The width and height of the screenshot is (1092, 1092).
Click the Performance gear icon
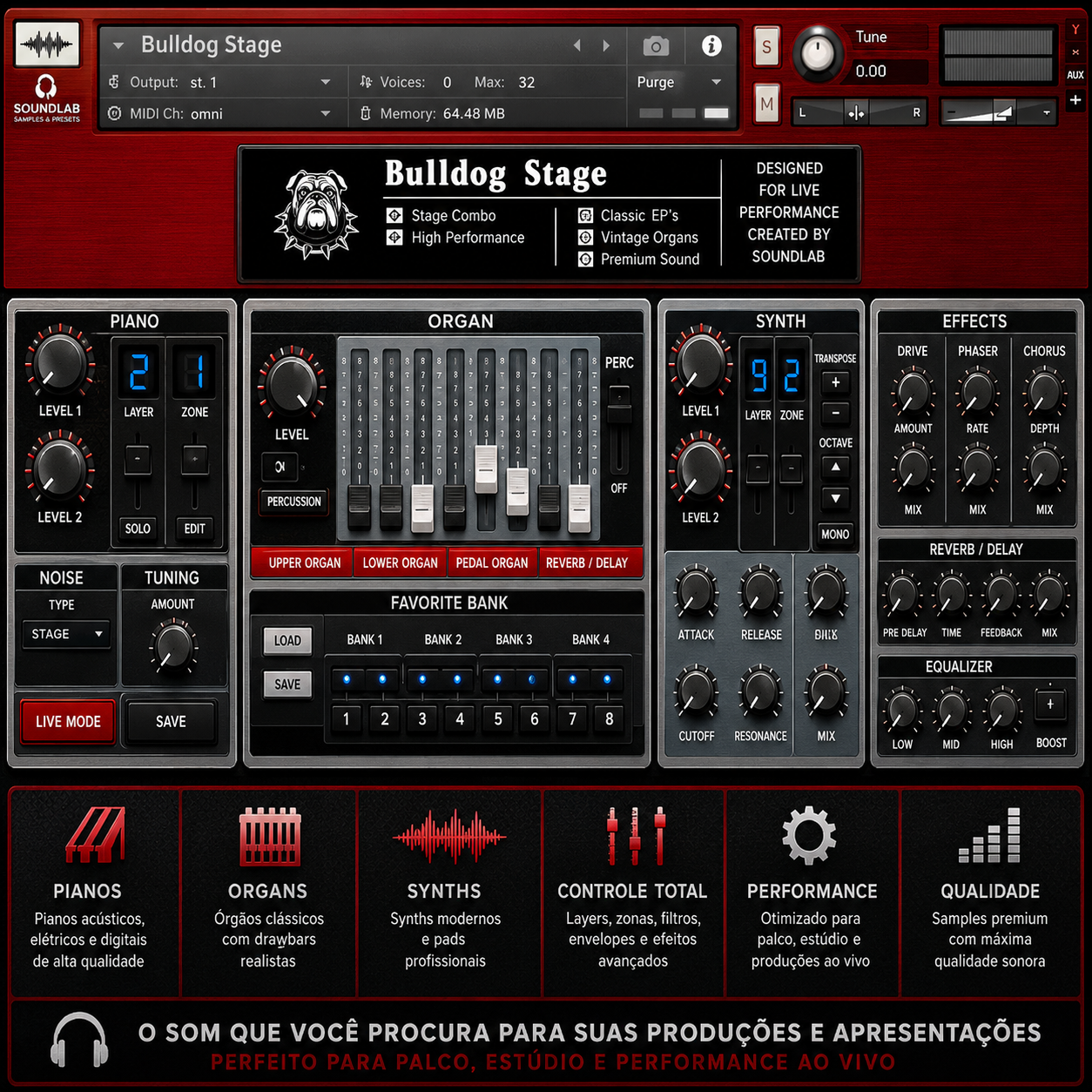809,835
